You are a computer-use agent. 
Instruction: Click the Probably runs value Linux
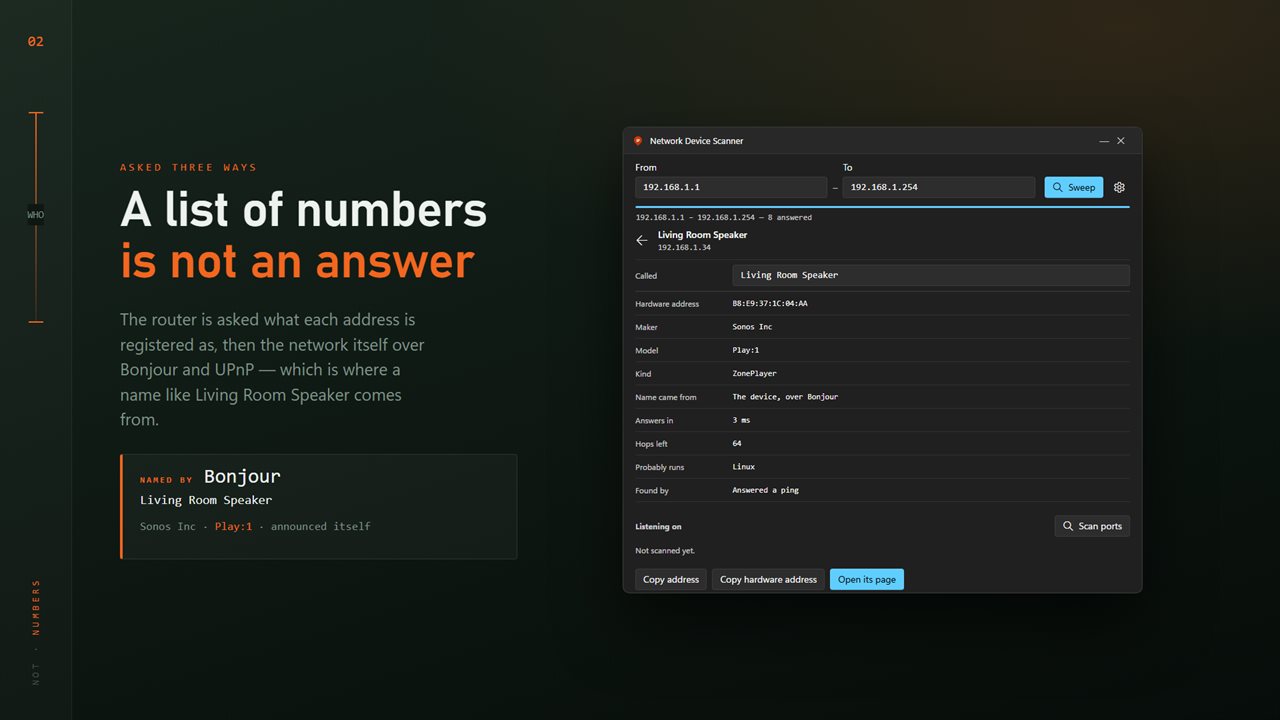744,467
